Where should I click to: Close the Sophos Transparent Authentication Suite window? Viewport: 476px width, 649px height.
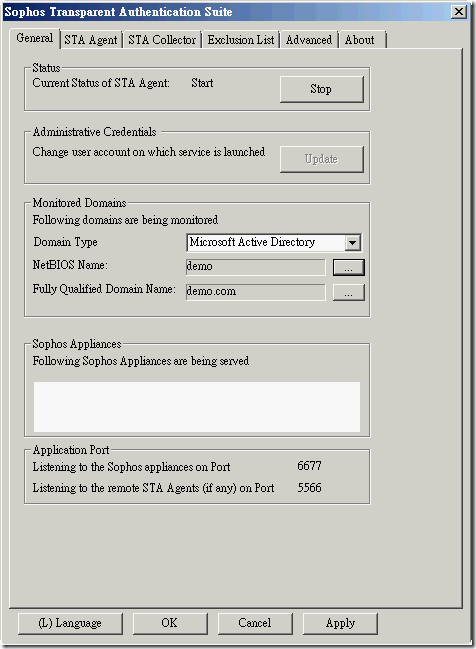(x=459, y=12)
